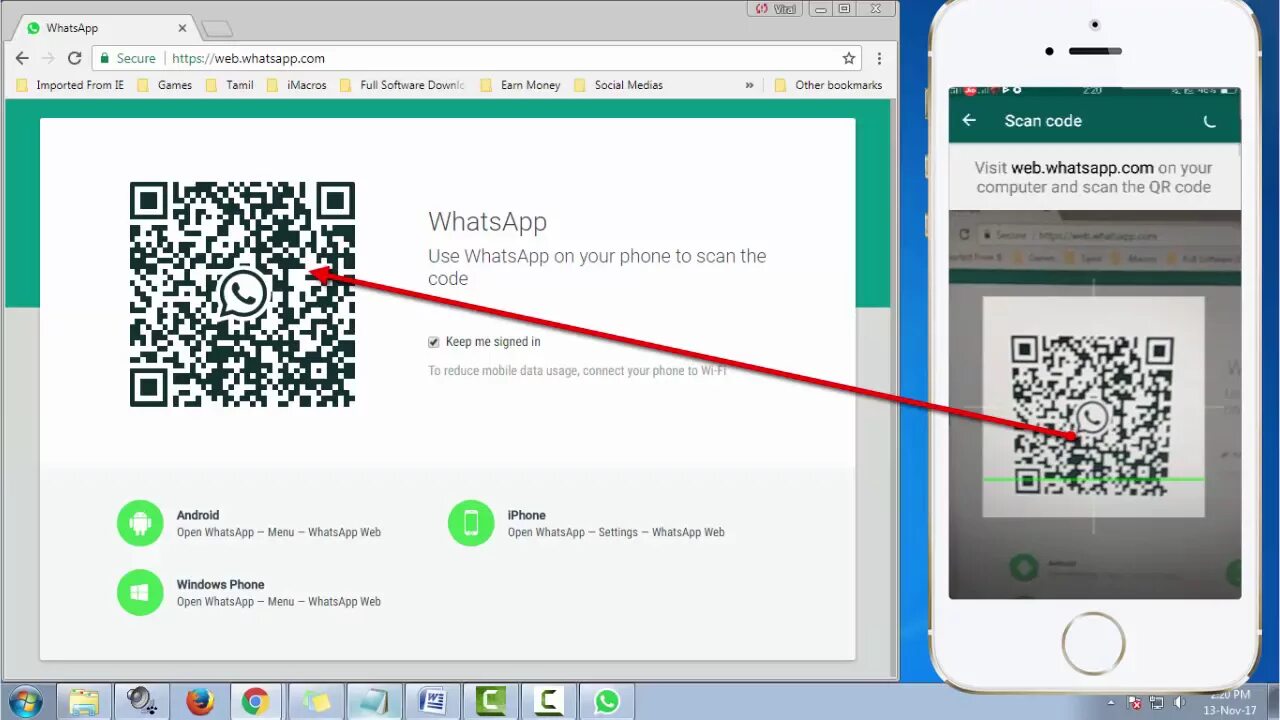1280x720 pixels.
Task: Bookmark this page with the star icon
Action: click(x=849, y=58)
